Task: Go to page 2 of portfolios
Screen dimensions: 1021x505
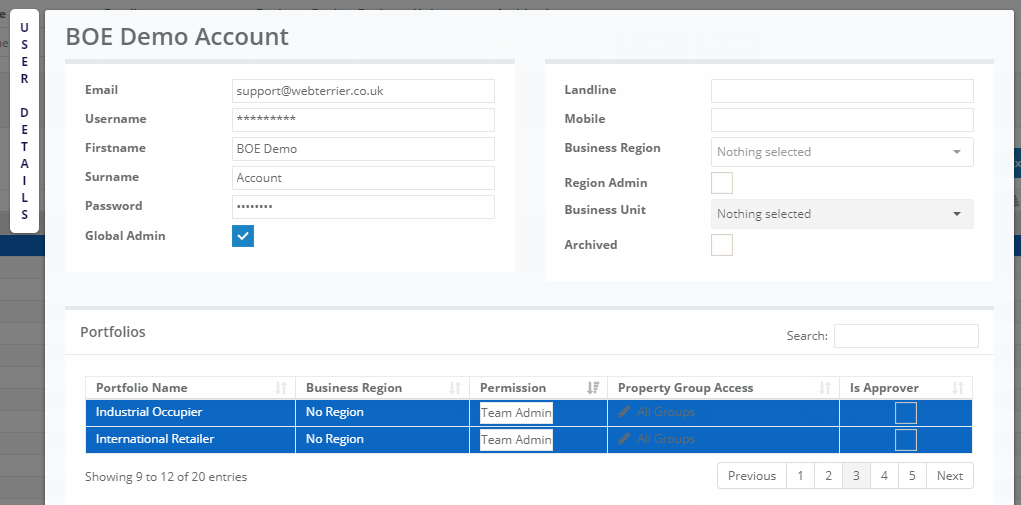Action: pos(828,476)
